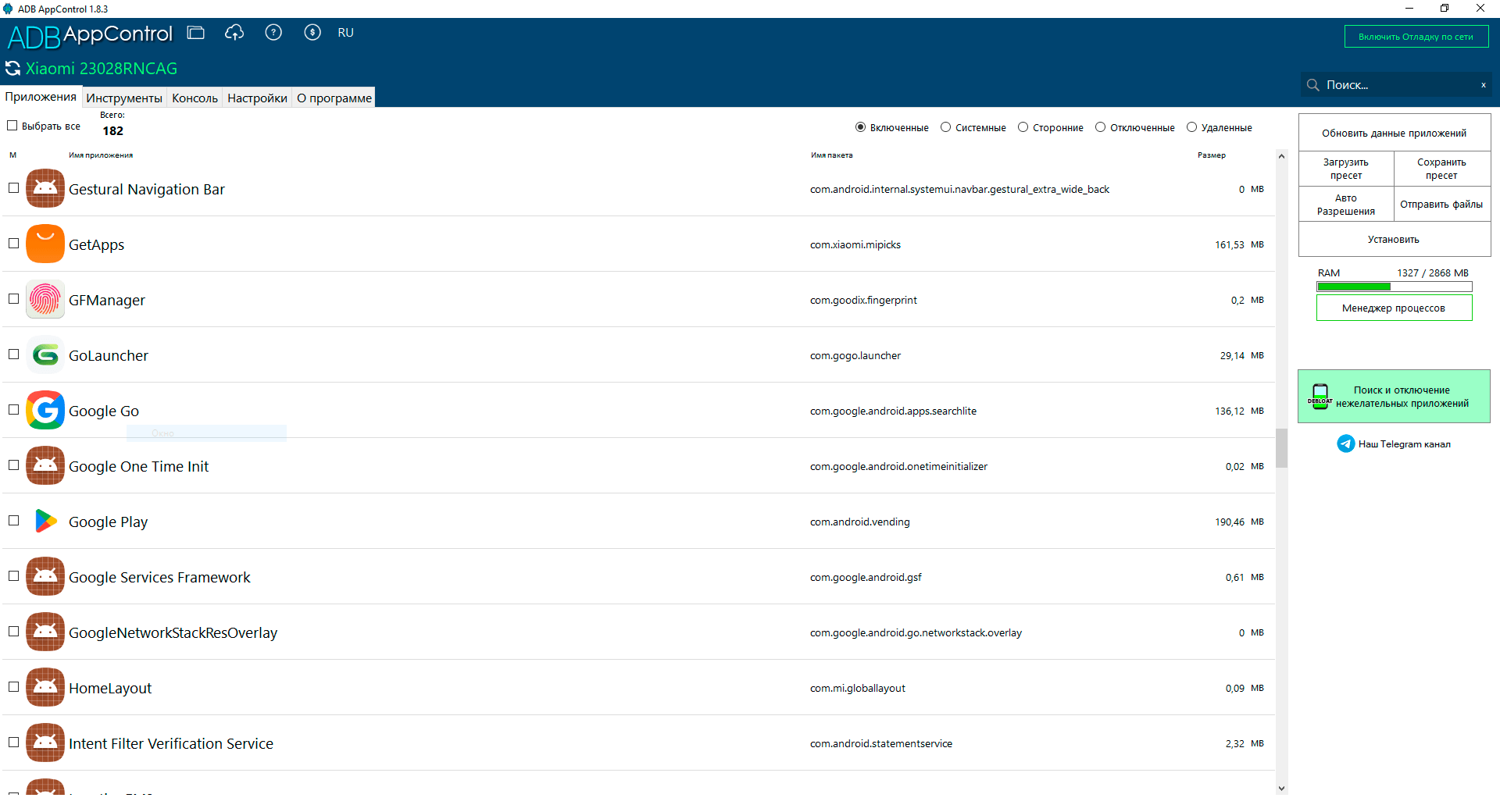The height and width of the screenshot is (812, 1500).
Task: Click Отправить файлы button
Action: point(1441,205)
